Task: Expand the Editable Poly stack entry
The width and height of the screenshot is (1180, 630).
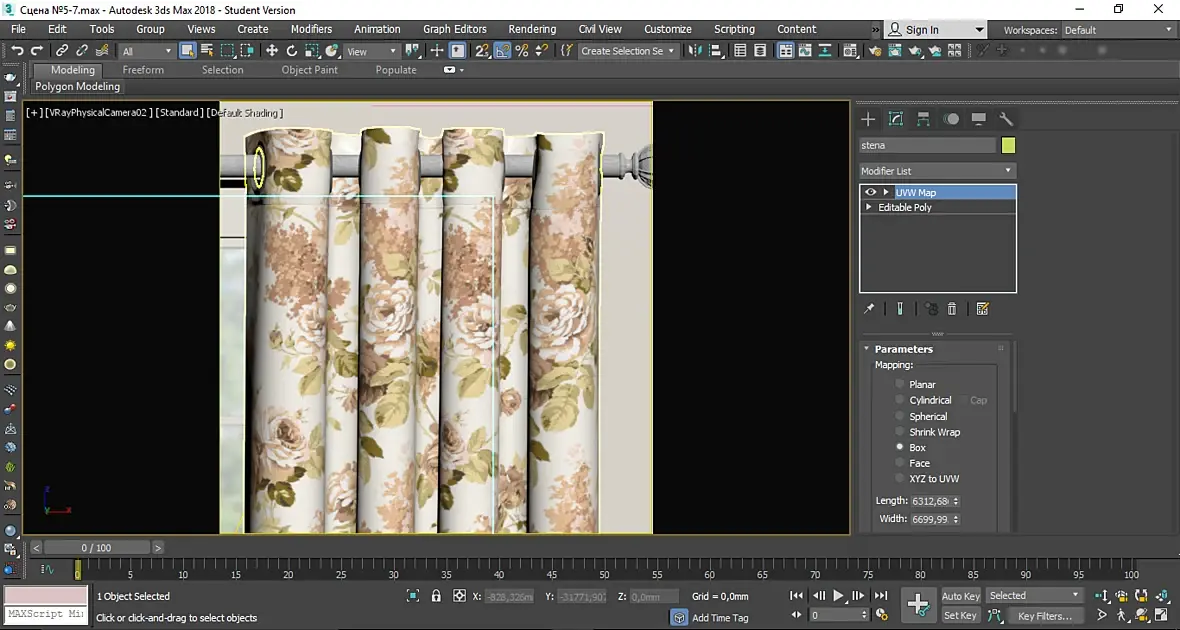Action: (869, 207)
